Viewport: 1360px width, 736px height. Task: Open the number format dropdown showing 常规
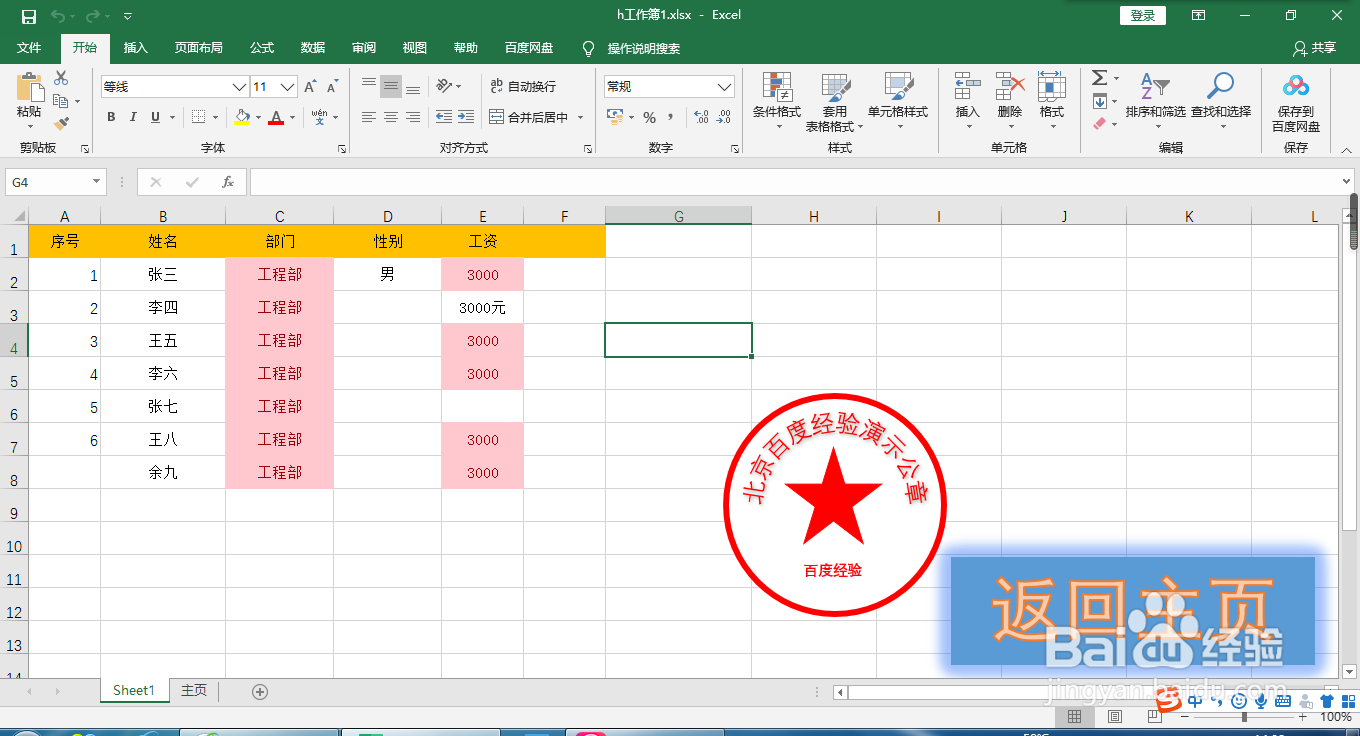(667, 86)
